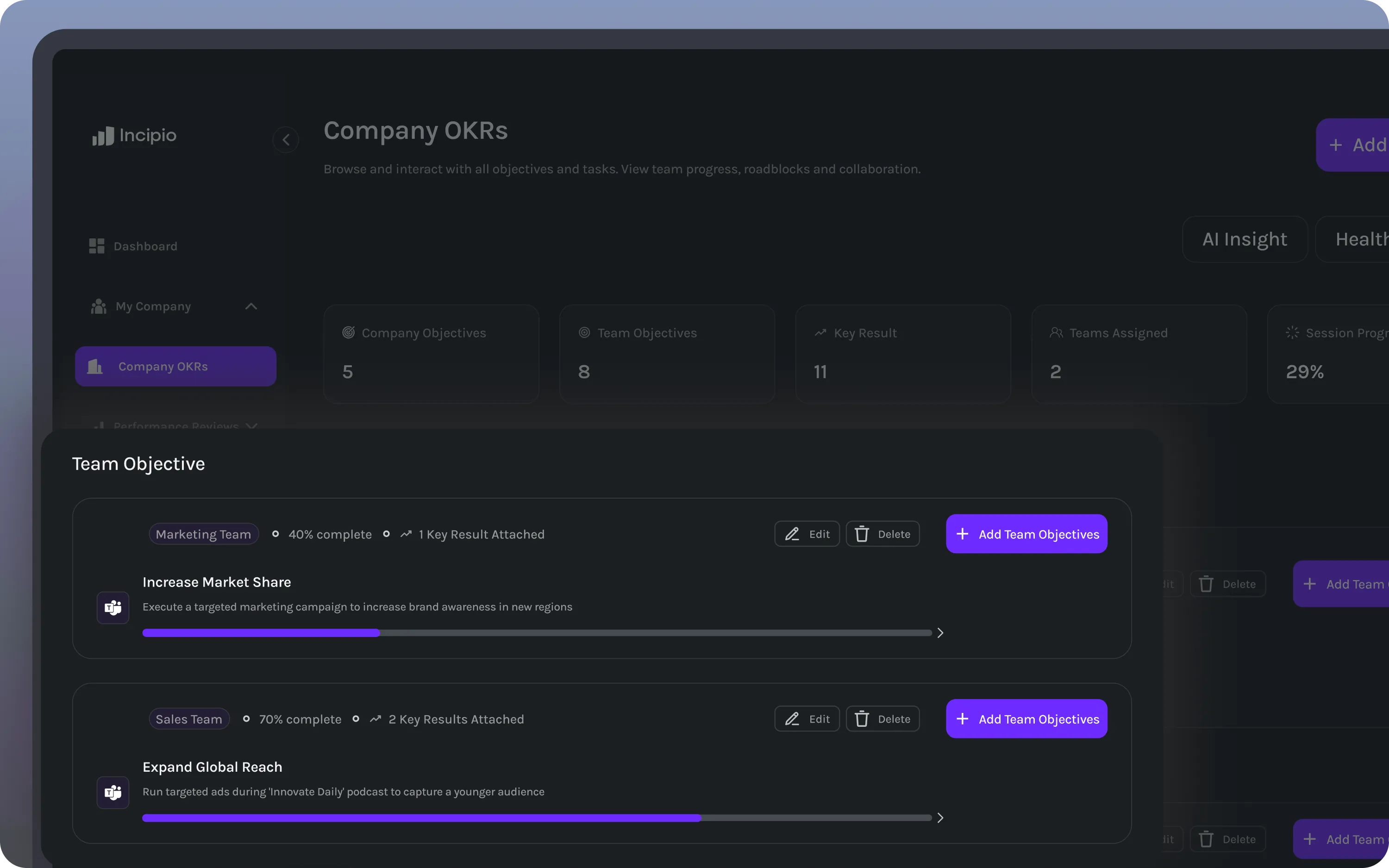Expand Increase Market Share with right chevron
1389x868 pixels.
click(x=940, y=633)
